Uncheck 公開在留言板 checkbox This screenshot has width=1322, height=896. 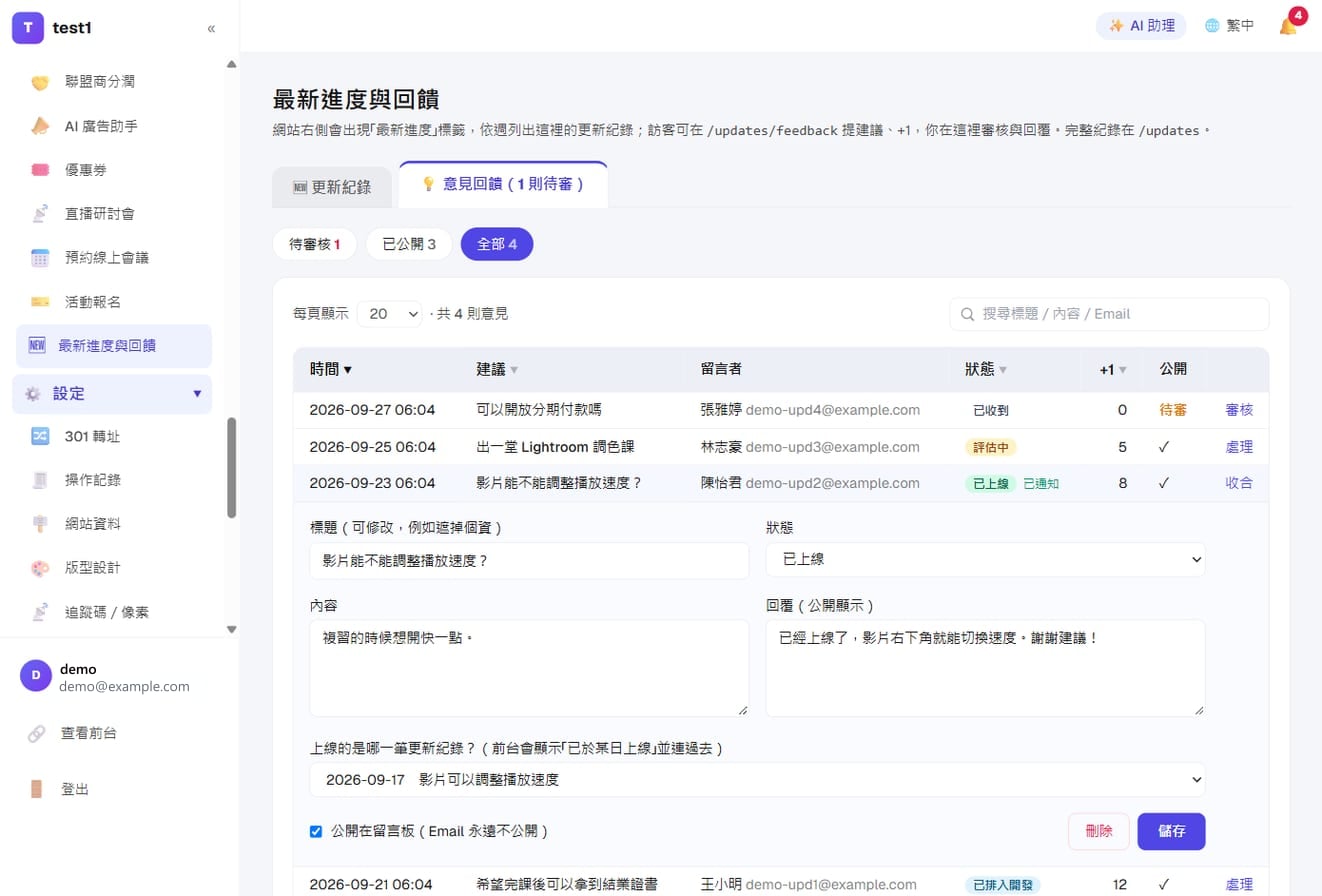click(316, 831)
